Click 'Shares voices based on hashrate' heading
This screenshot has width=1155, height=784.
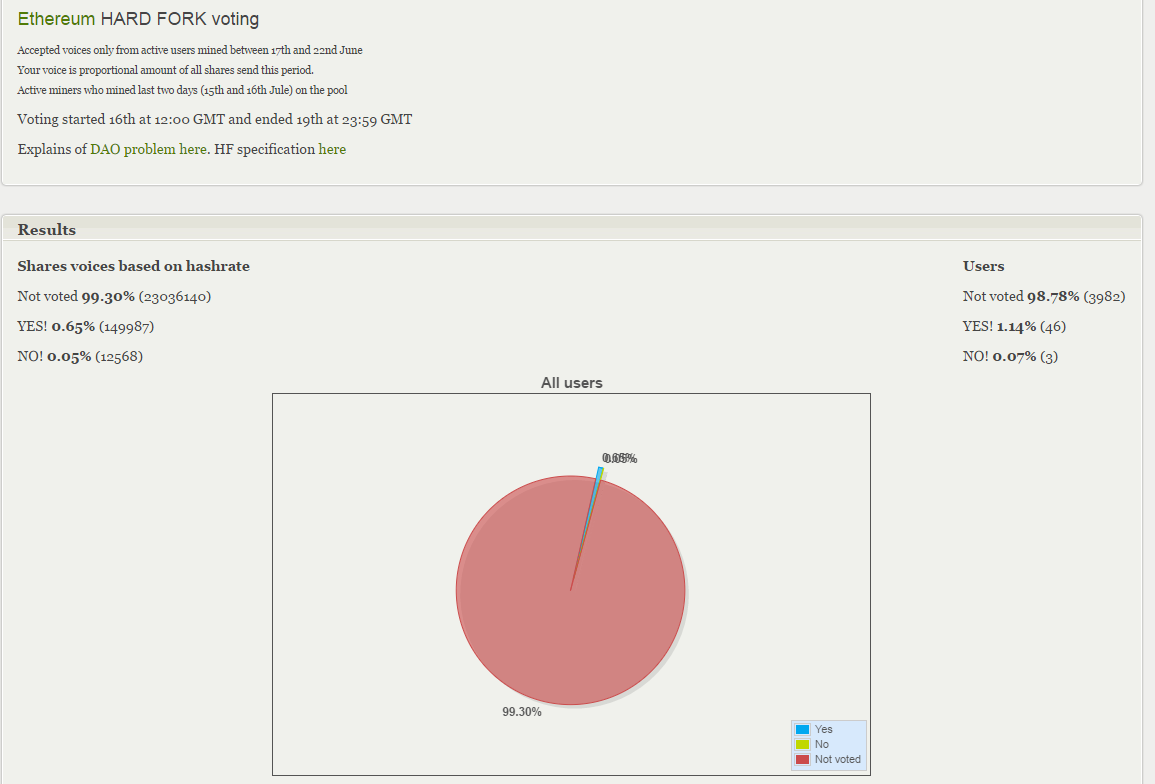pyautogui.click(x=133, y=266)
